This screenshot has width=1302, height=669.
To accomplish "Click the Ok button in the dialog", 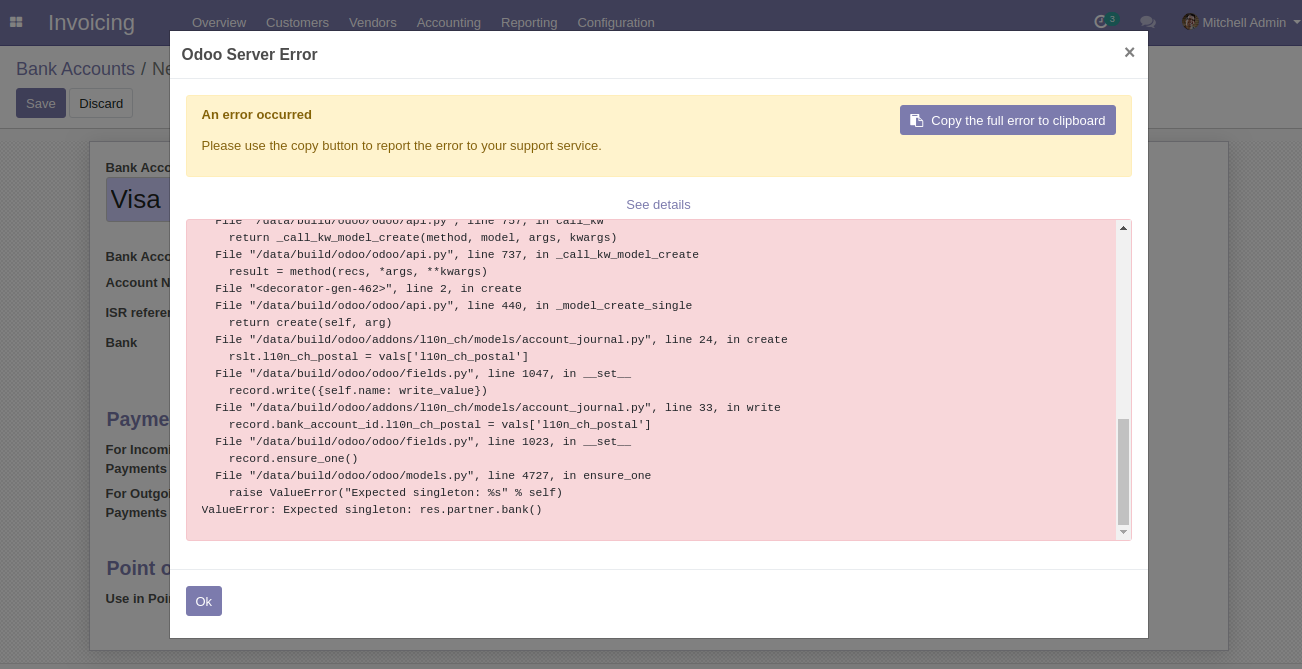I will click(203, 601).
